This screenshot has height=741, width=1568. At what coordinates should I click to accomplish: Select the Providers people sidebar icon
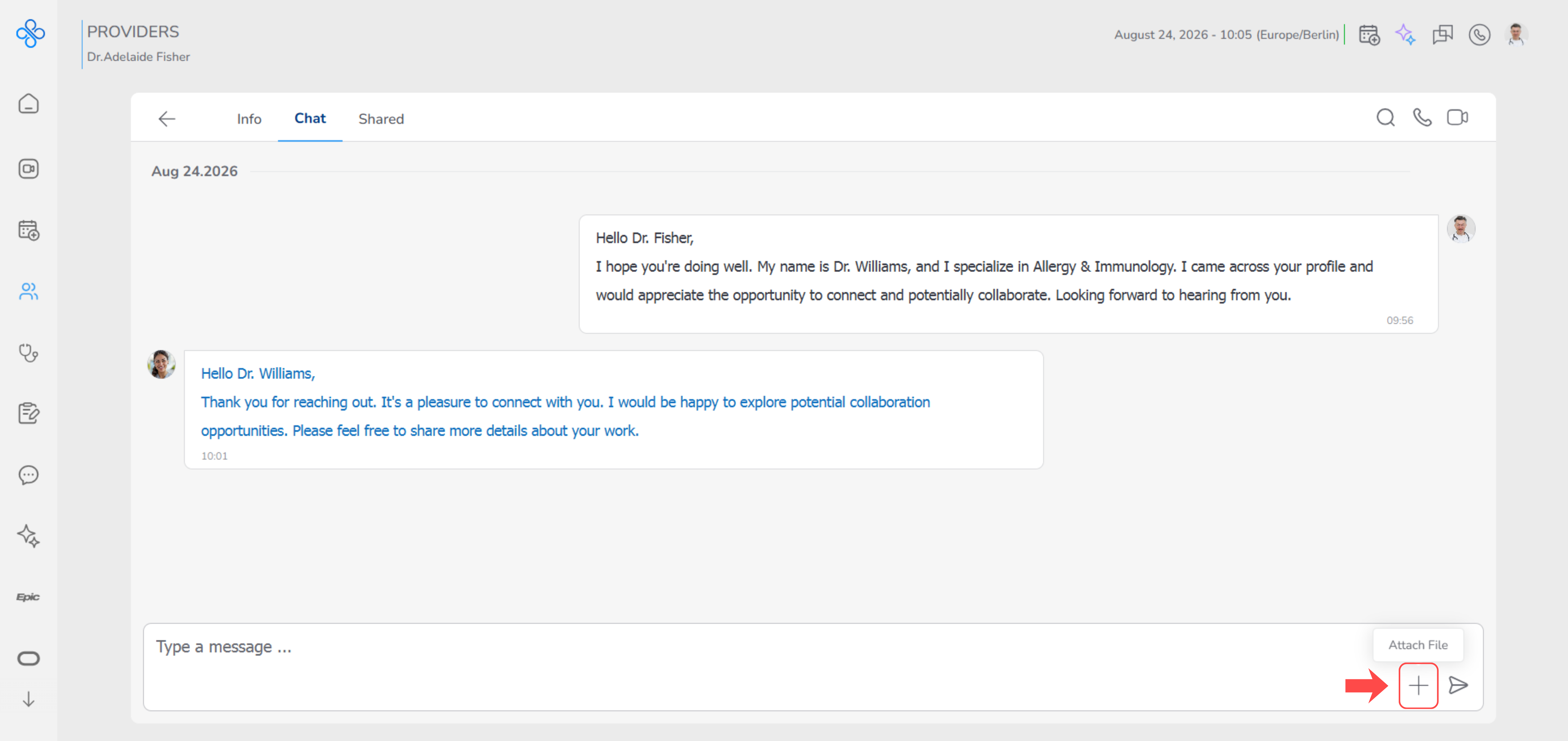click(x=29, y=292)
